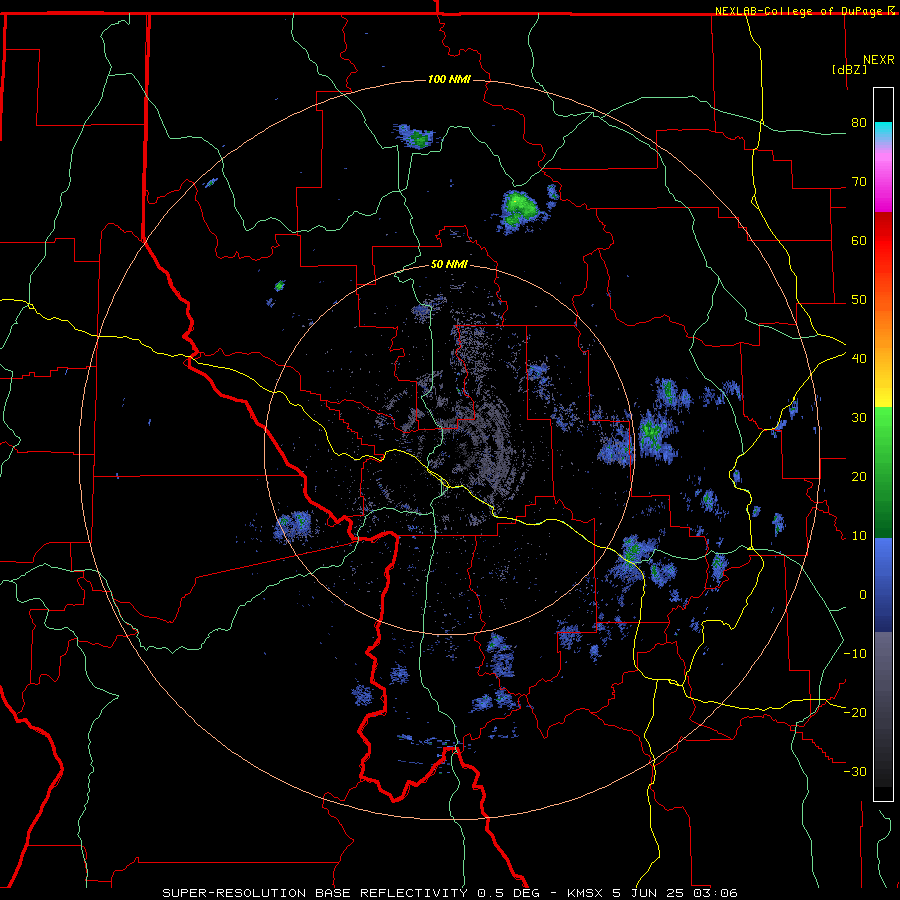This screenshot has height=900, width=900.
Task: Click the 50 NMI range ring label
Action: 449,265
